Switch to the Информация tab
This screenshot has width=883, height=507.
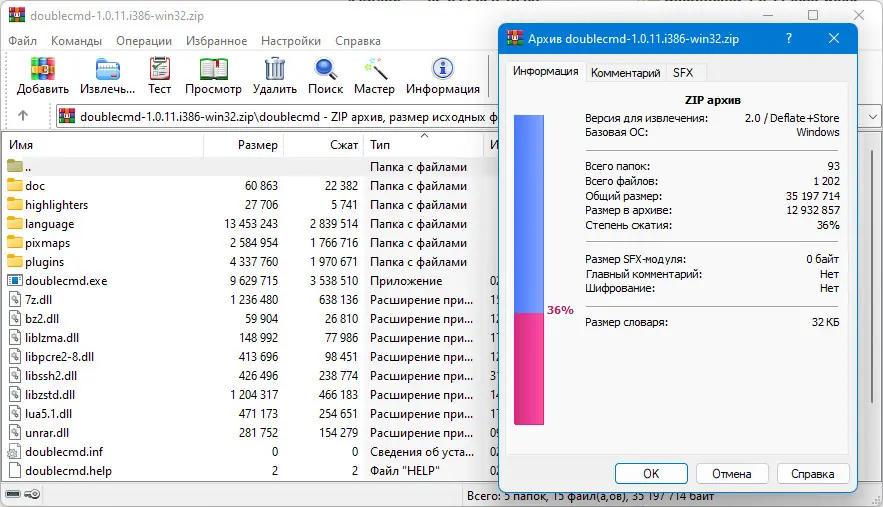545,72
